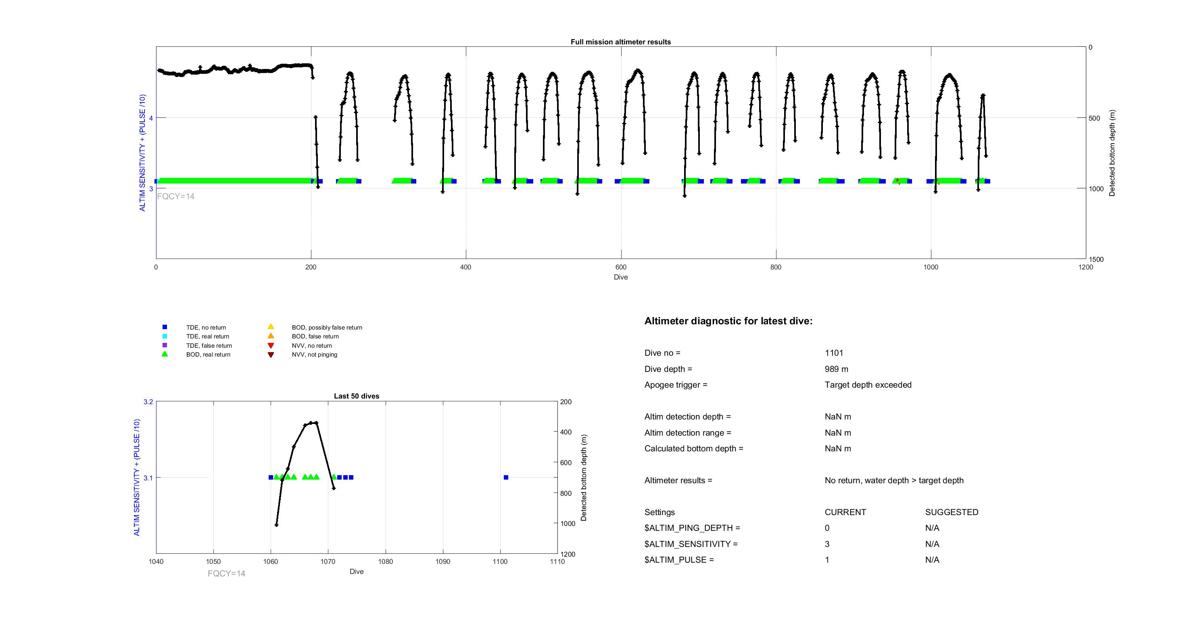The height and width of the screenshot is (622, 1200).
Task: Click the yellow triangle 'BOD, possibly false return' marker
Action: [270, 327]
